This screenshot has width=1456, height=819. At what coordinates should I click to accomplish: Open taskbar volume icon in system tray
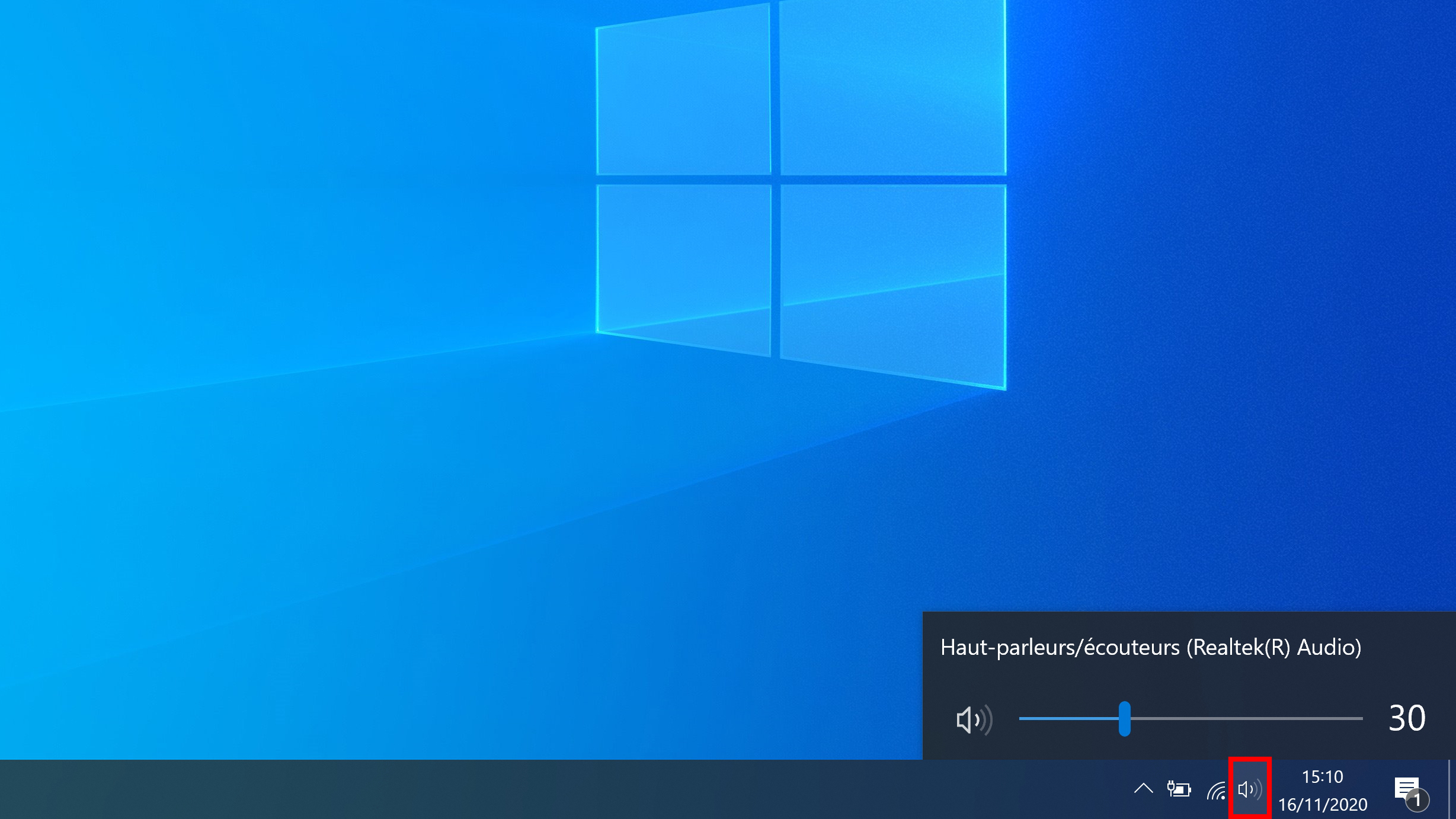[1250, 789]
